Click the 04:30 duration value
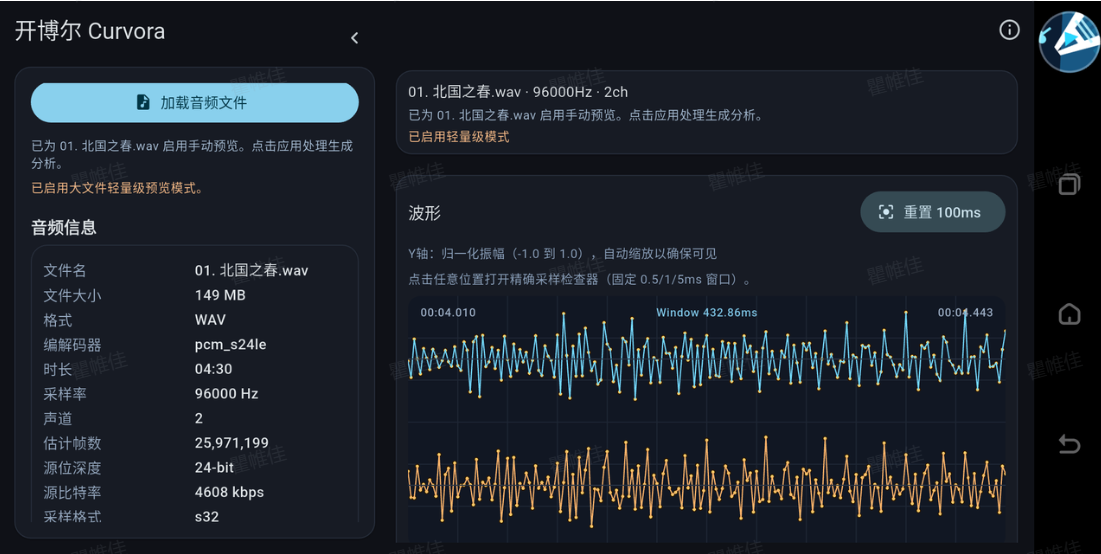Viewport: 1101px width, 554px height. 213,369
